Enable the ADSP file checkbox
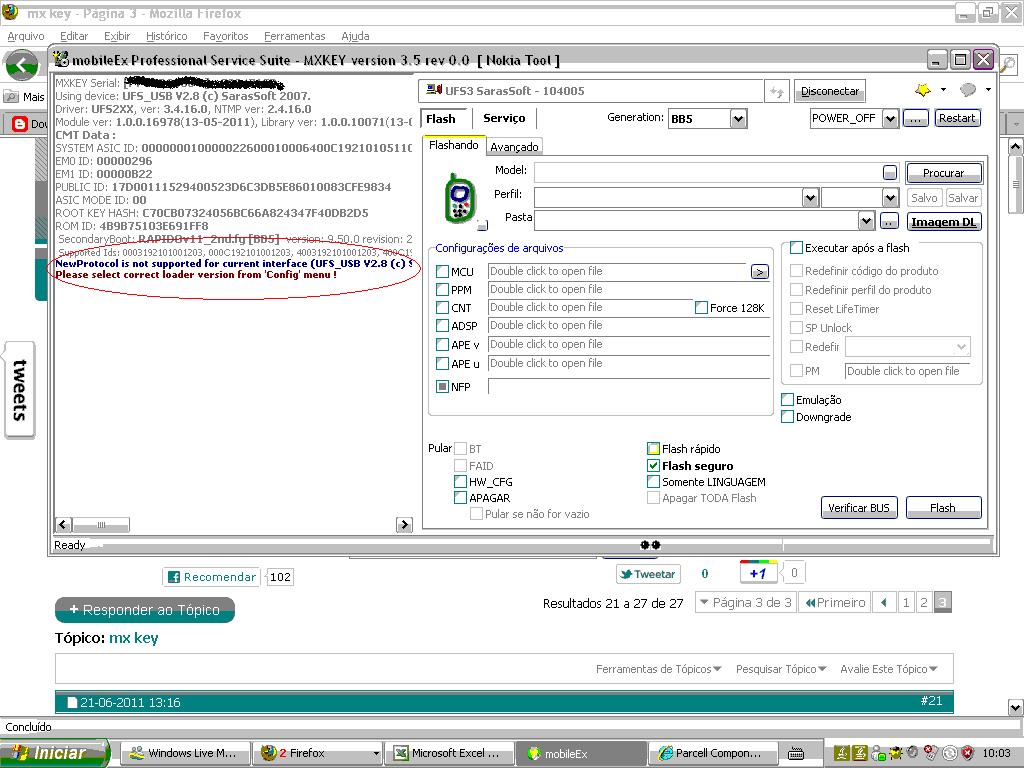 pos(442,326)
